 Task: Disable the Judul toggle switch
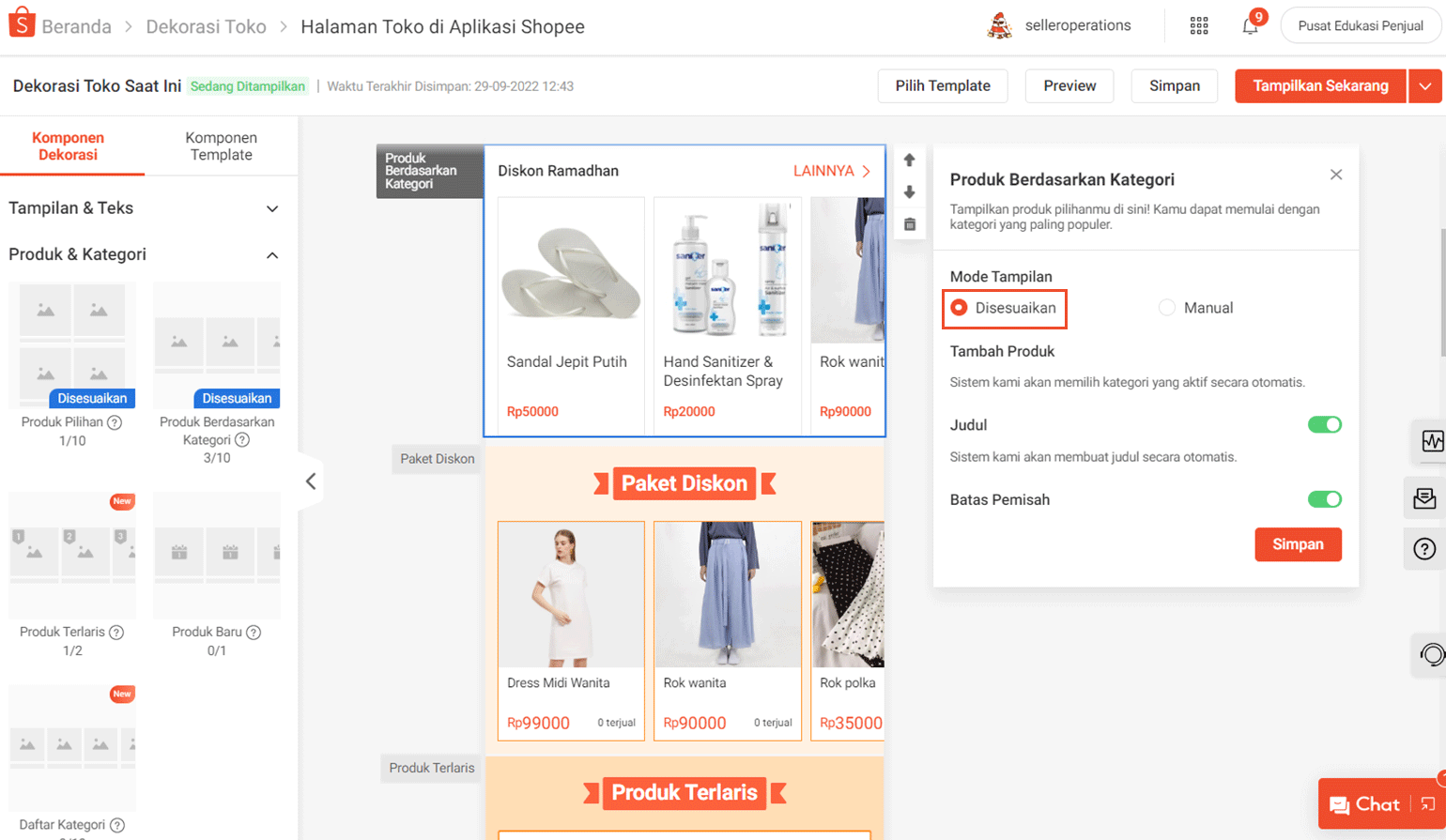[x=1324, y=424]
